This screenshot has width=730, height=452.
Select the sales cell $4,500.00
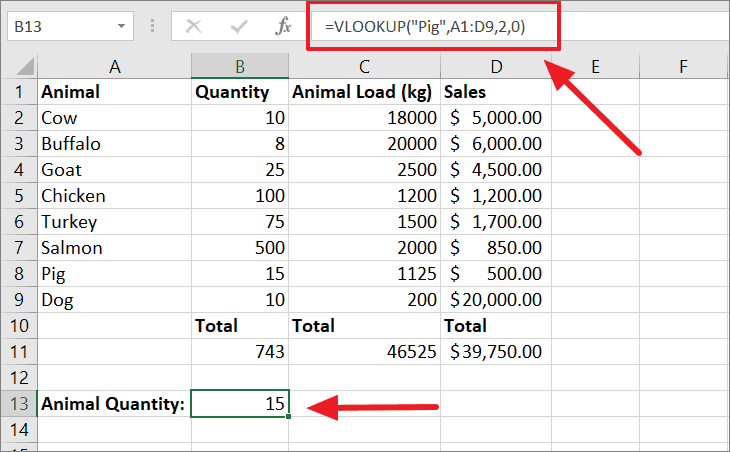496,170
